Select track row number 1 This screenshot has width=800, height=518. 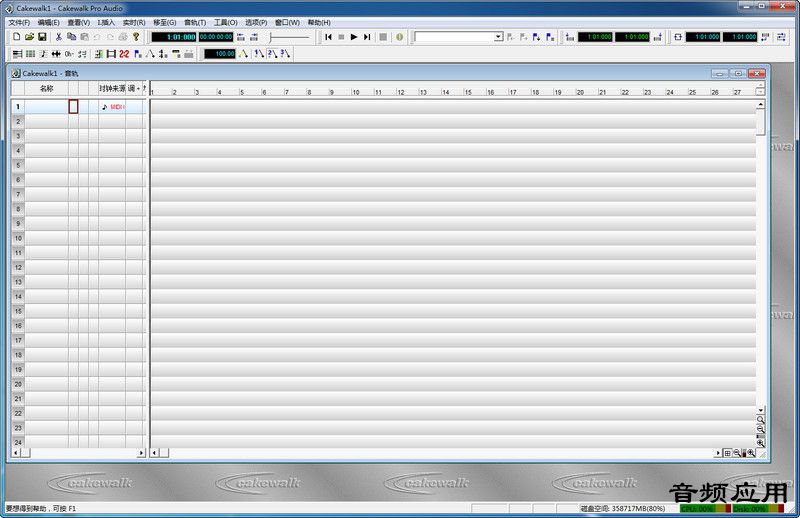click(x=18, y=107)
